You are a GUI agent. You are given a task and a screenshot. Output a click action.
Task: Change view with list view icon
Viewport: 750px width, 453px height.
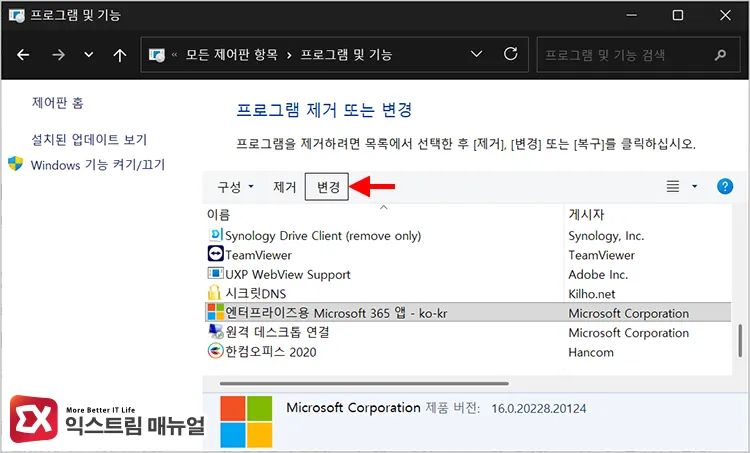pos(673,186)
